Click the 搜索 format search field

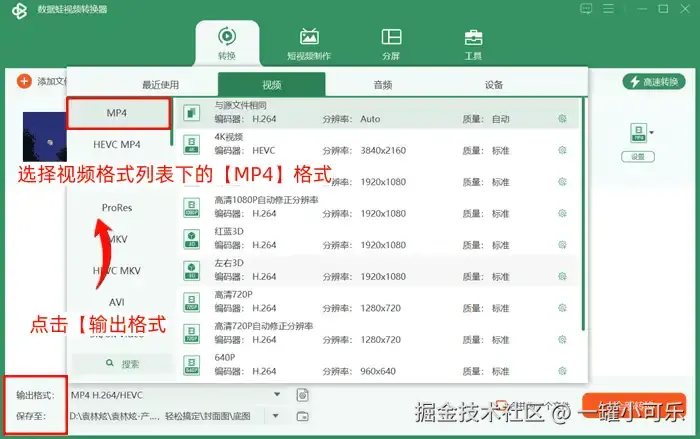(121, 364)
